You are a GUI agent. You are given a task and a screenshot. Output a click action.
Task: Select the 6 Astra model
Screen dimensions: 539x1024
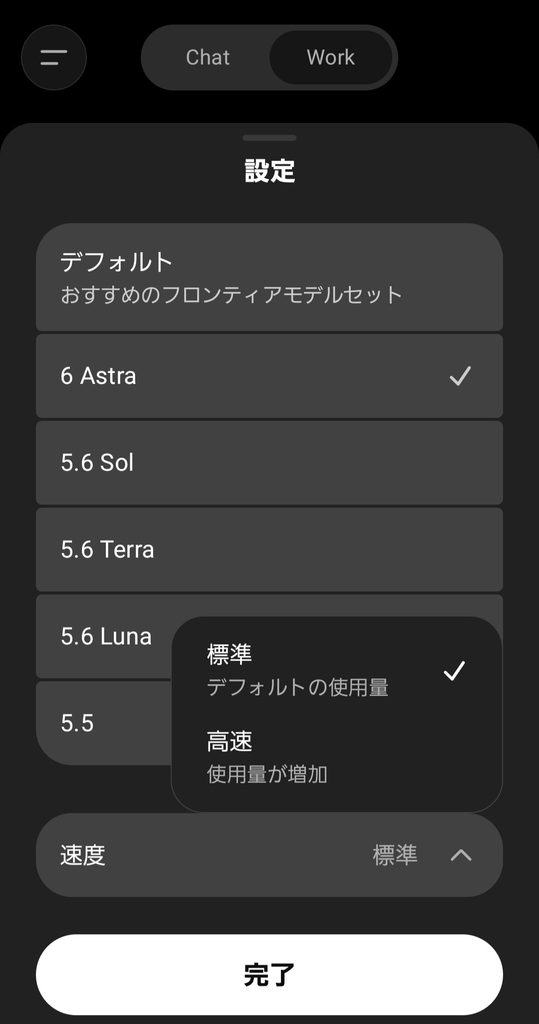pyautogui.click(x=269, y=376)
